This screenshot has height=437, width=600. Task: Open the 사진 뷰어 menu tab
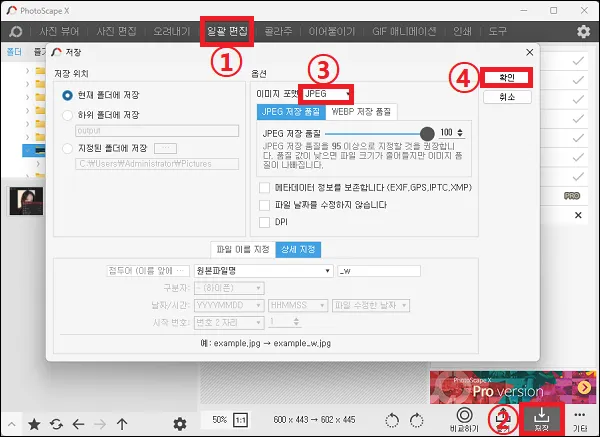[x=59, y=31]
